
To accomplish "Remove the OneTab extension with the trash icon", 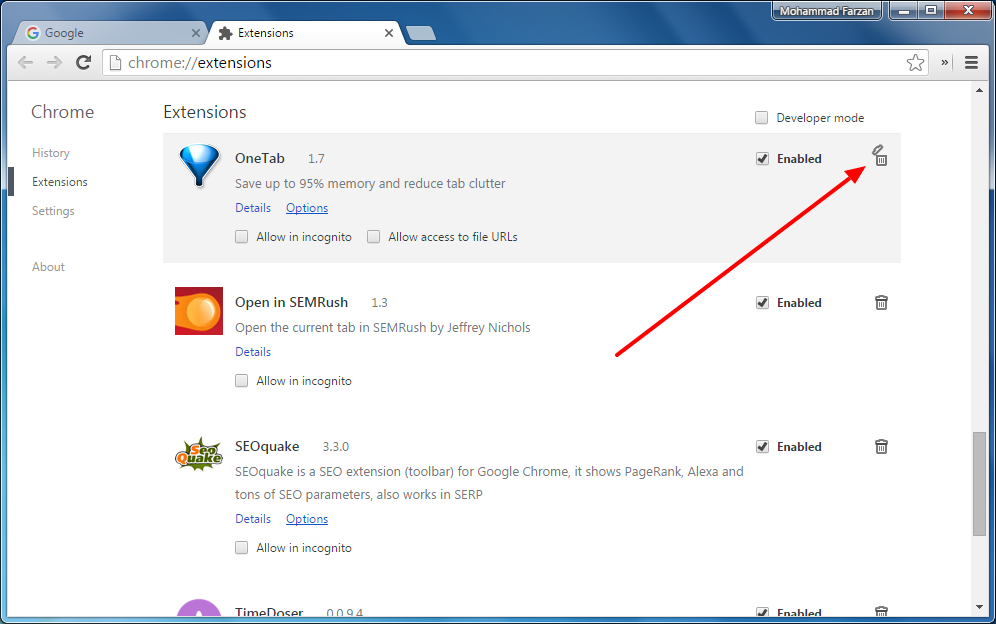I will tap(880, 156).
